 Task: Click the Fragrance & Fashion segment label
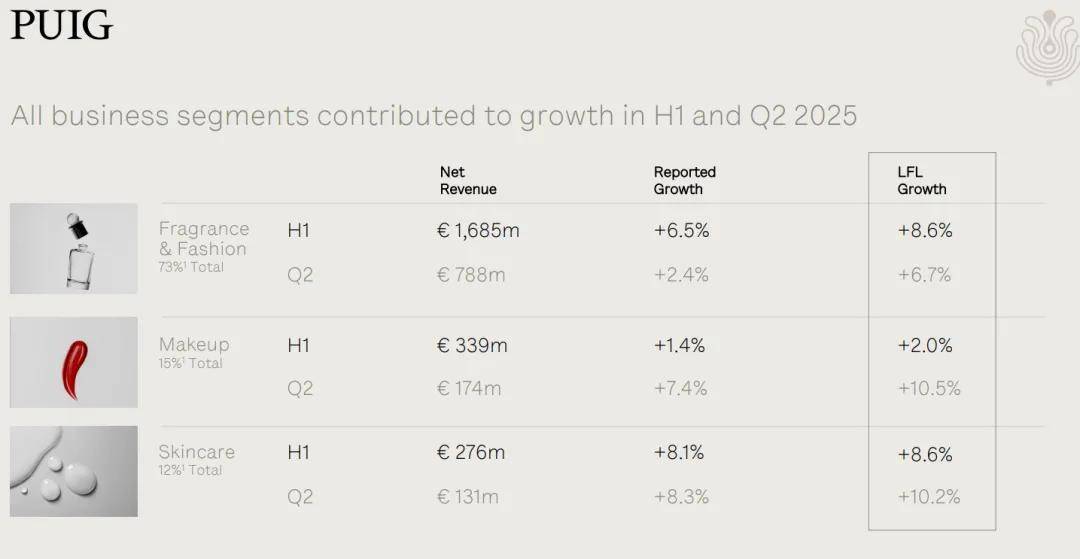pos(203,239)
